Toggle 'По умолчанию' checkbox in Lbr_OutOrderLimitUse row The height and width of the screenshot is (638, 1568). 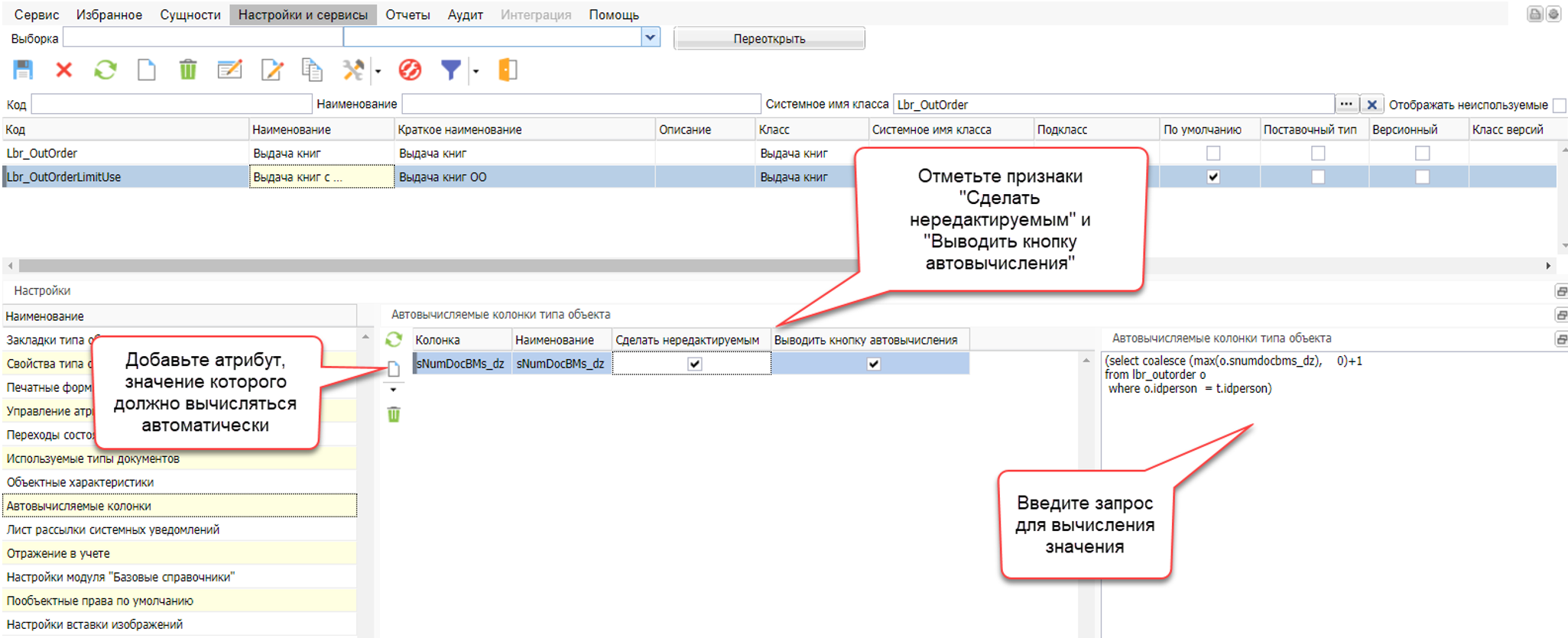pos(1213,177)
